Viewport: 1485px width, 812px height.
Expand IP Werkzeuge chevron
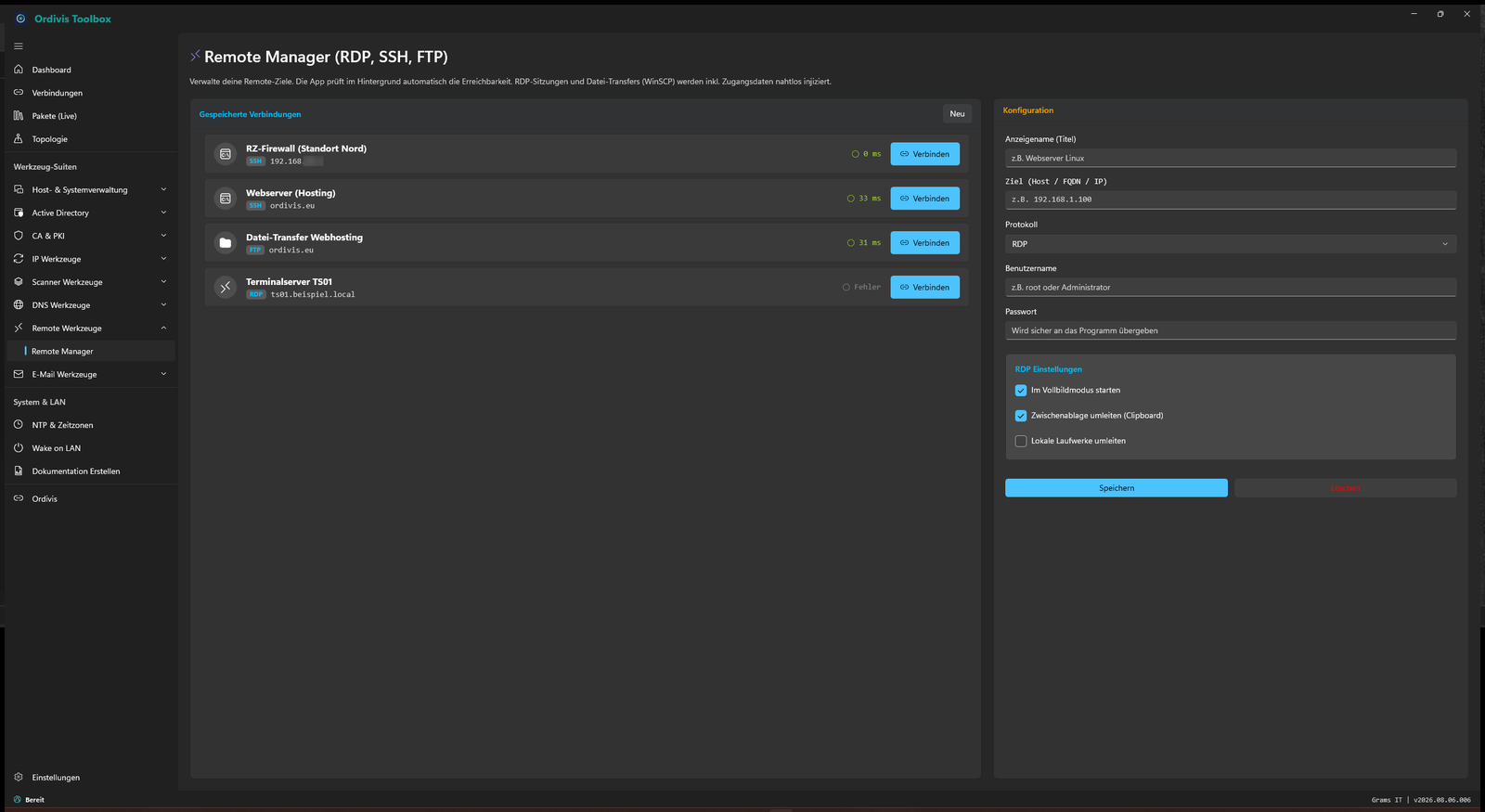[x=163, y=259]
